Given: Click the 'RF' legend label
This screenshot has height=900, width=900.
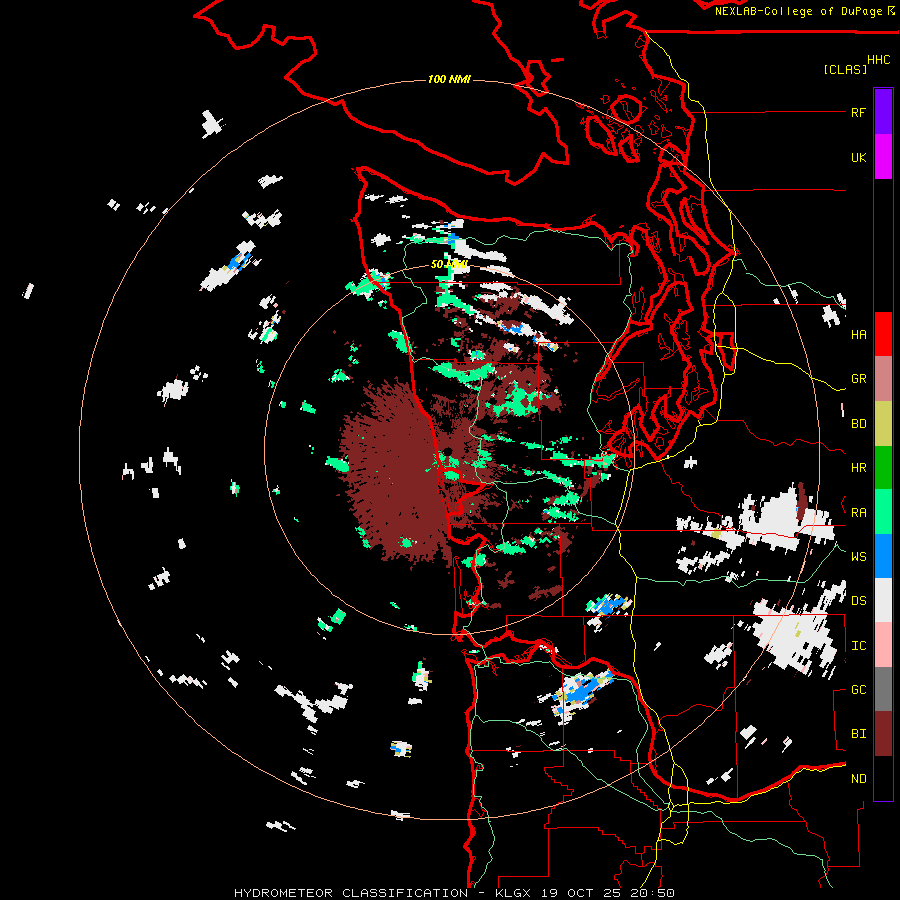Looking at the screenshot, I should pyautogui.click(x=858, y=113).
